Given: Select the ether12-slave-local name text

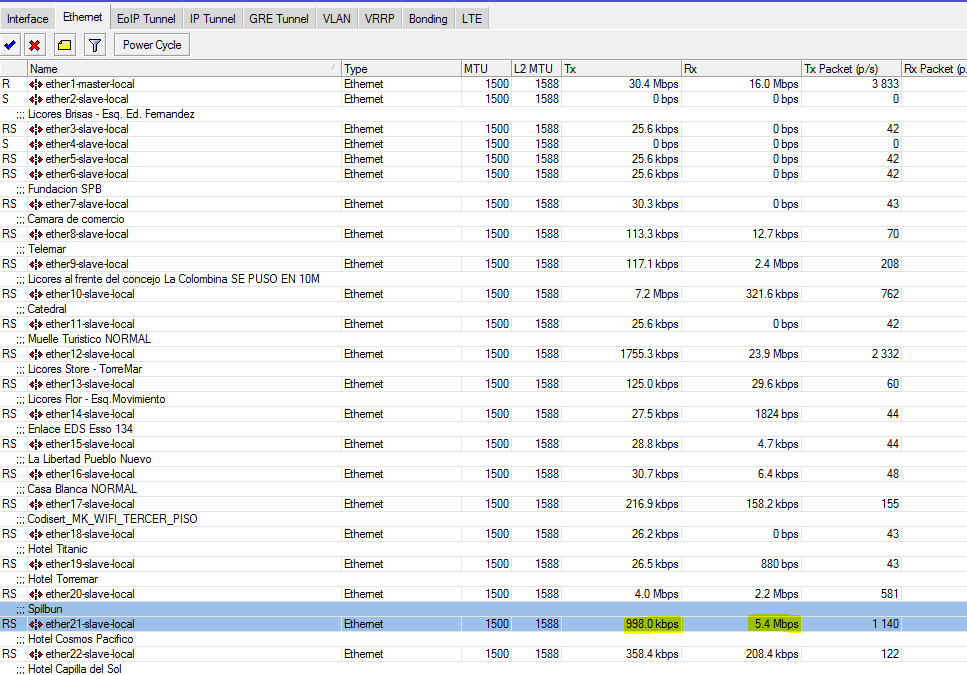Looking at the screenshot, I should (90, 354).
